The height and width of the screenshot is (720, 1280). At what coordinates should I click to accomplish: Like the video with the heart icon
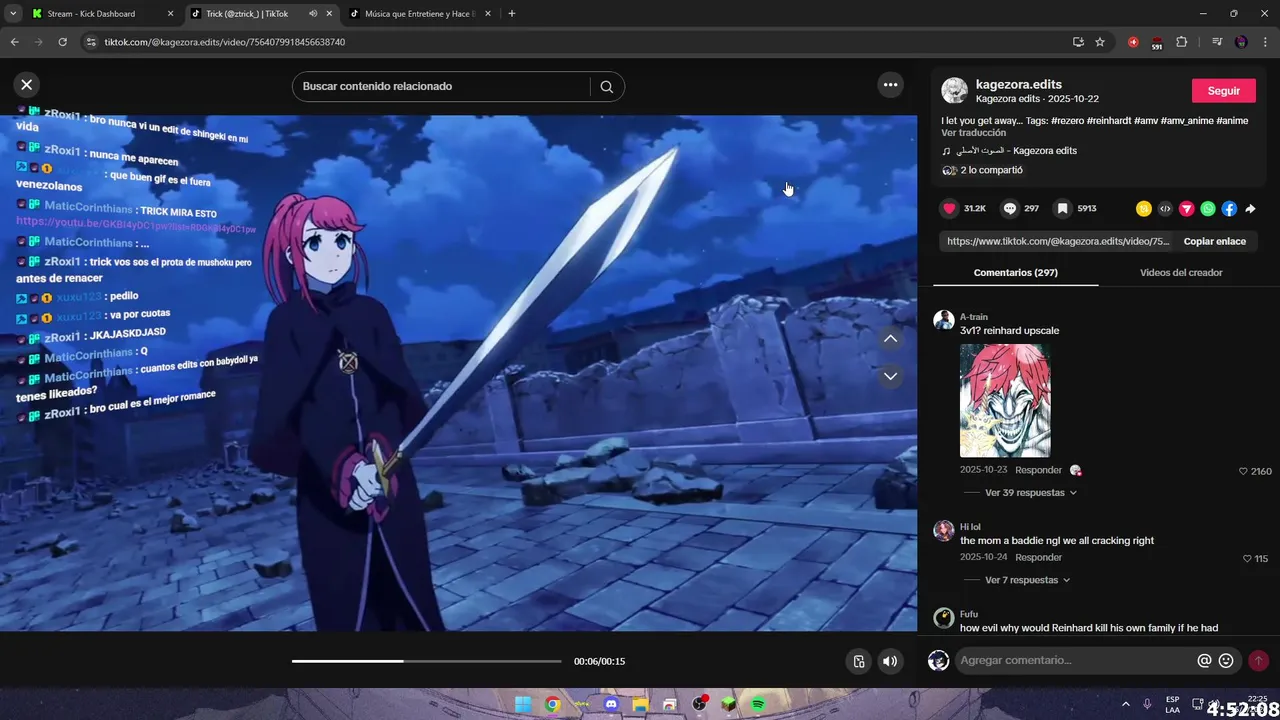pos(949,209)
